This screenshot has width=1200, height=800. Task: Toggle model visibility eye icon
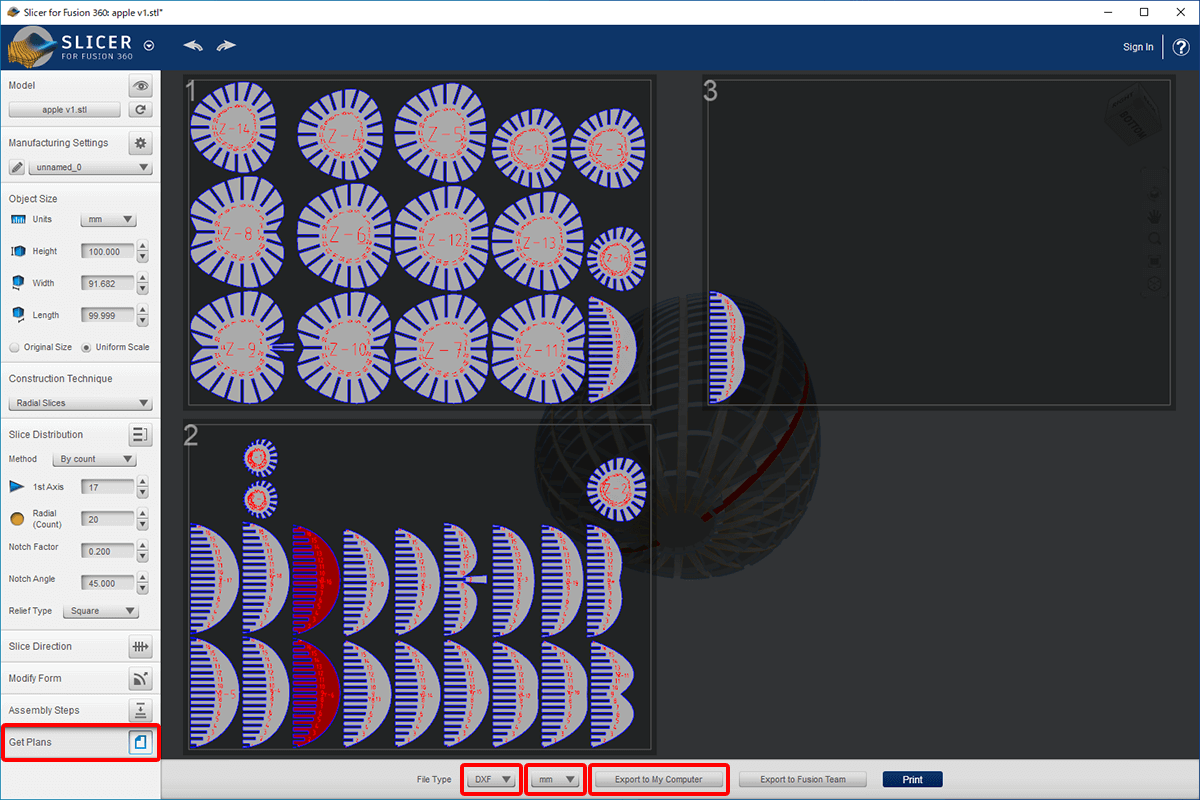141,86
